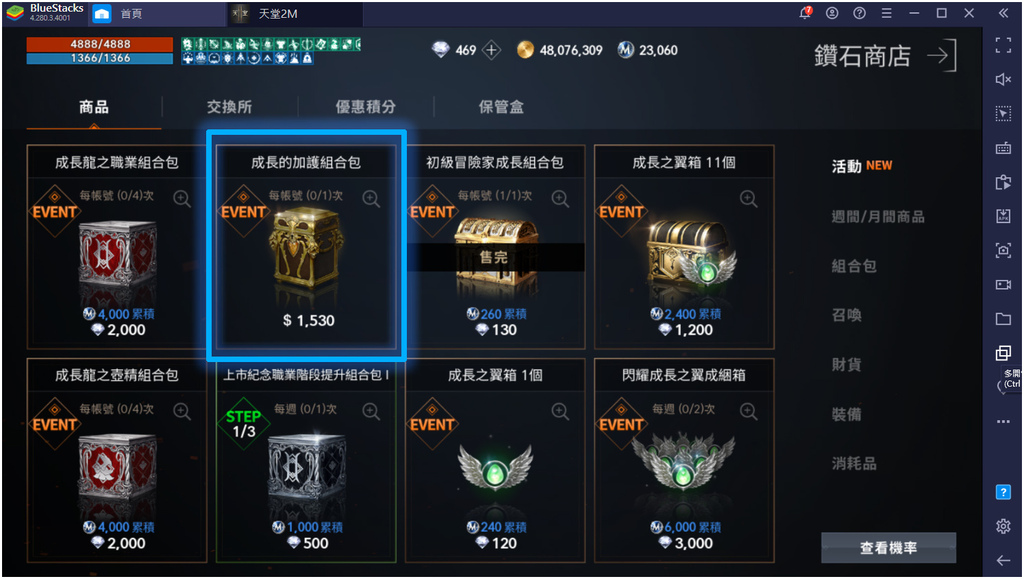The image size is (1024, 579).
Task: Collapse the BlueStacks side toolbar chevrons
Action: click(1003, 13)
